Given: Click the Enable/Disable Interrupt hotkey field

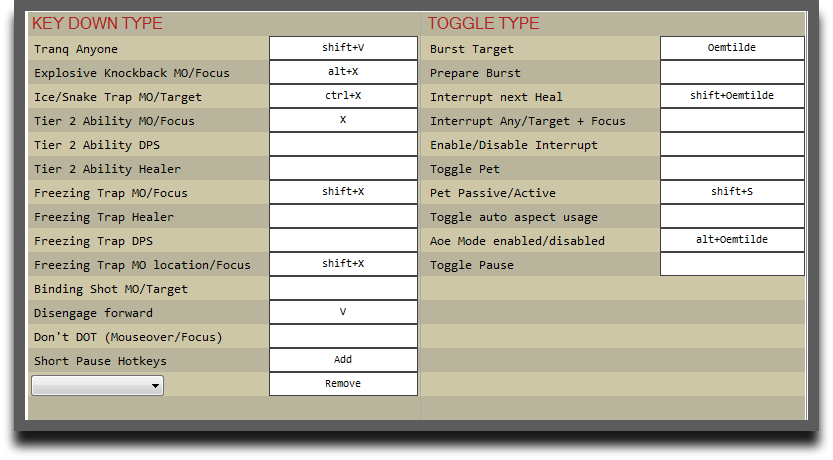Looking at the screenshot, I should click(x=732, y=144).
